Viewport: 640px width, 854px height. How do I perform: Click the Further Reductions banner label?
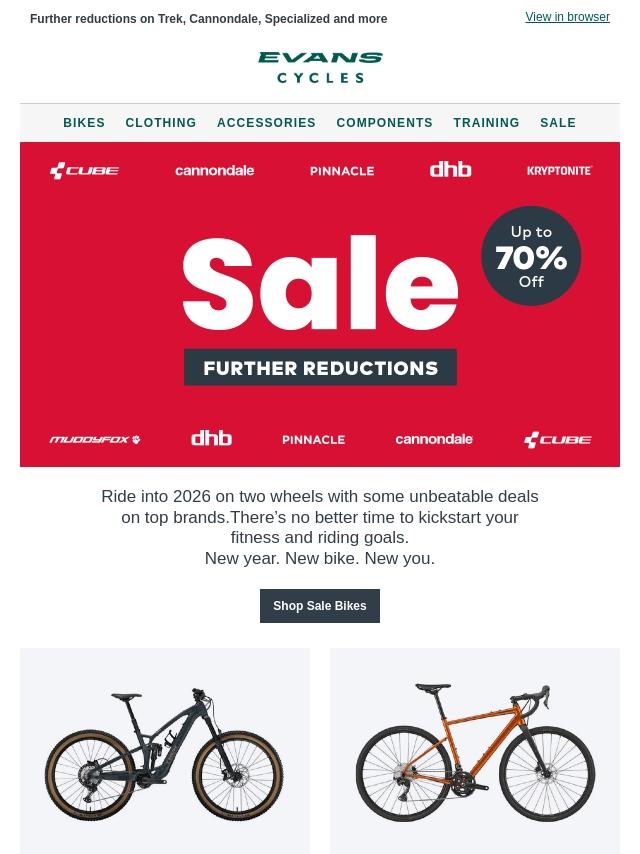pos(320,368)
